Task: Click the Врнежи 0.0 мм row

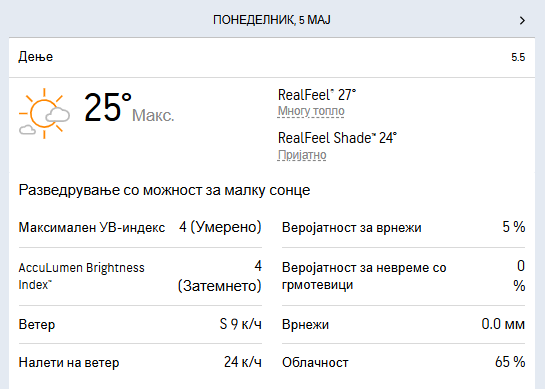Action: pyautogui.click(x=403, y=324)
